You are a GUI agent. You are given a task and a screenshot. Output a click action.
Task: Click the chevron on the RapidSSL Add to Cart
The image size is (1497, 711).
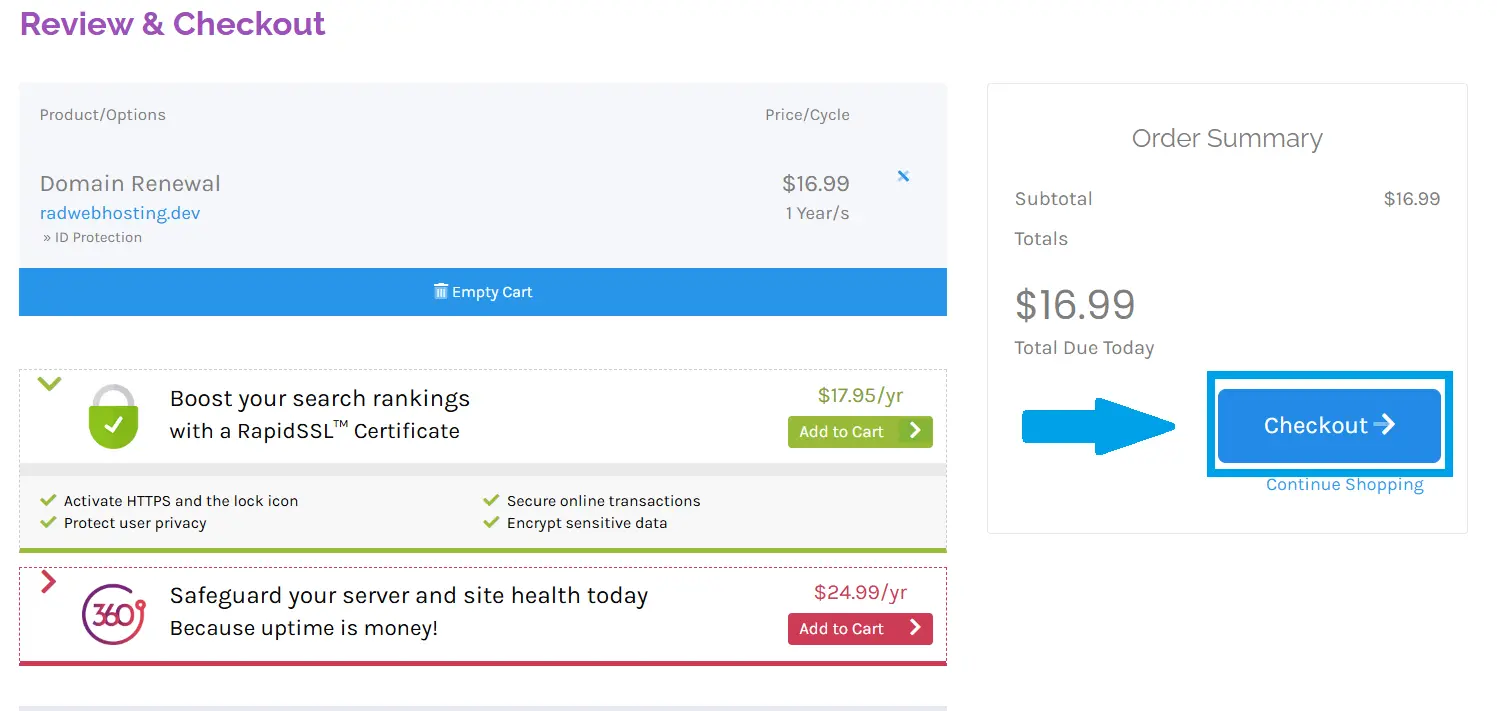point(916,431)
